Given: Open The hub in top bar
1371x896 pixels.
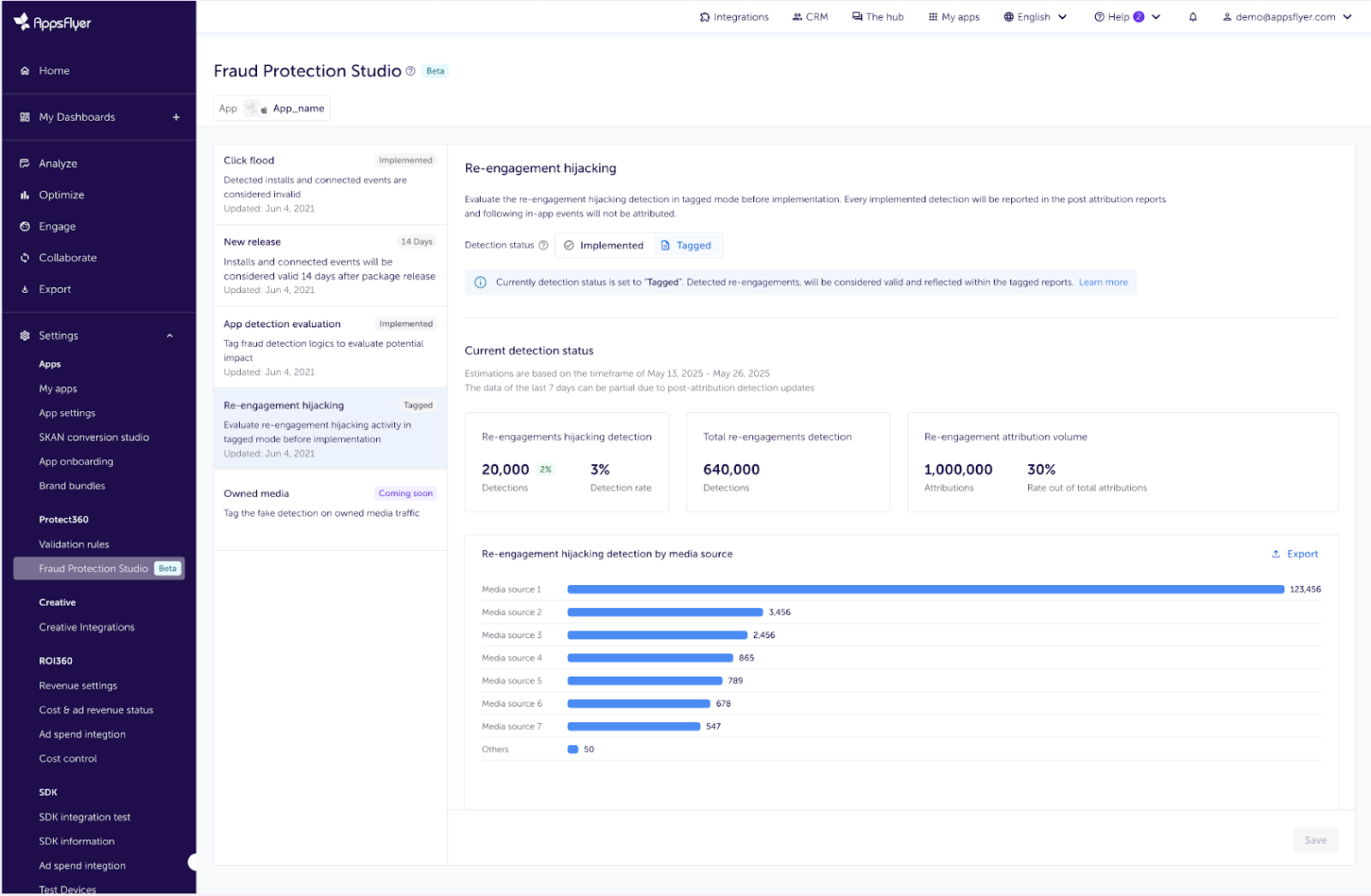Looking at the screenshot, I should click(877, 17).
